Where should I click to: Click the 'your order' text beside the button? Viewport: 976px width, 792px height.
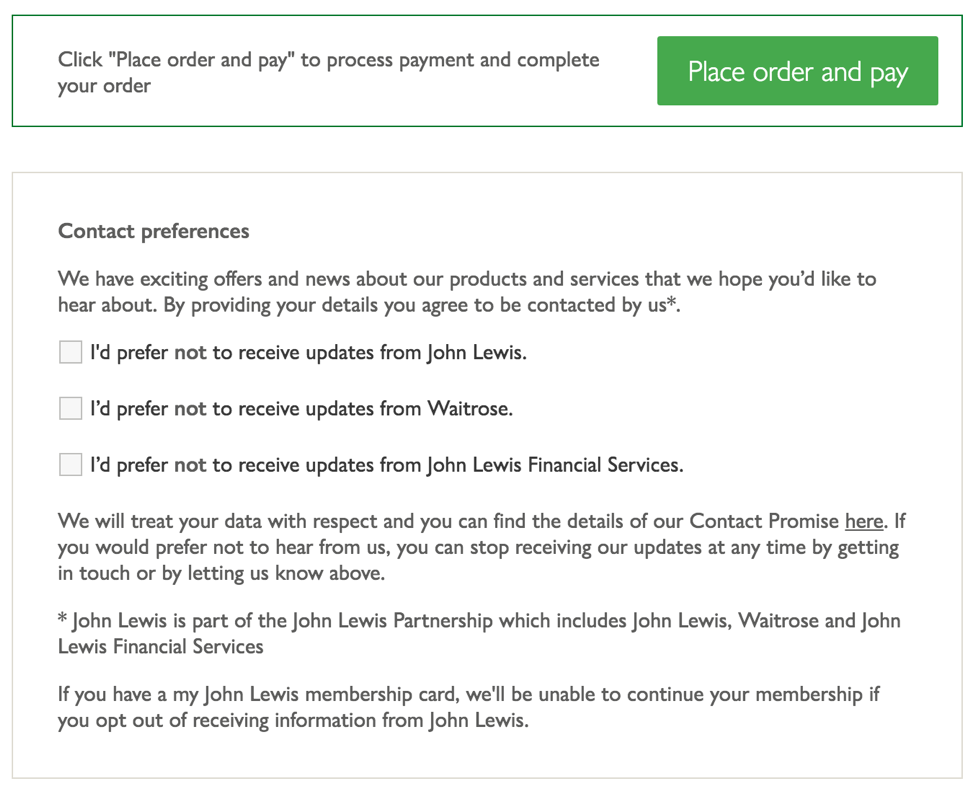pyautogui.click(x=104, y=85)
